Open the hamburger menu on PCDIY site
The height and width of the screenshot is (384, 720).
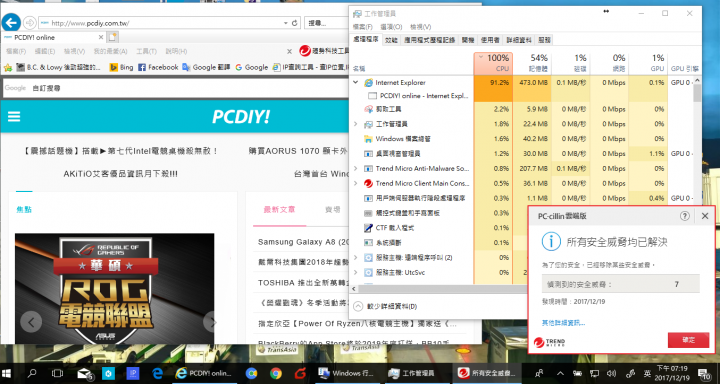pyautogui.click(x=14, y=117)
